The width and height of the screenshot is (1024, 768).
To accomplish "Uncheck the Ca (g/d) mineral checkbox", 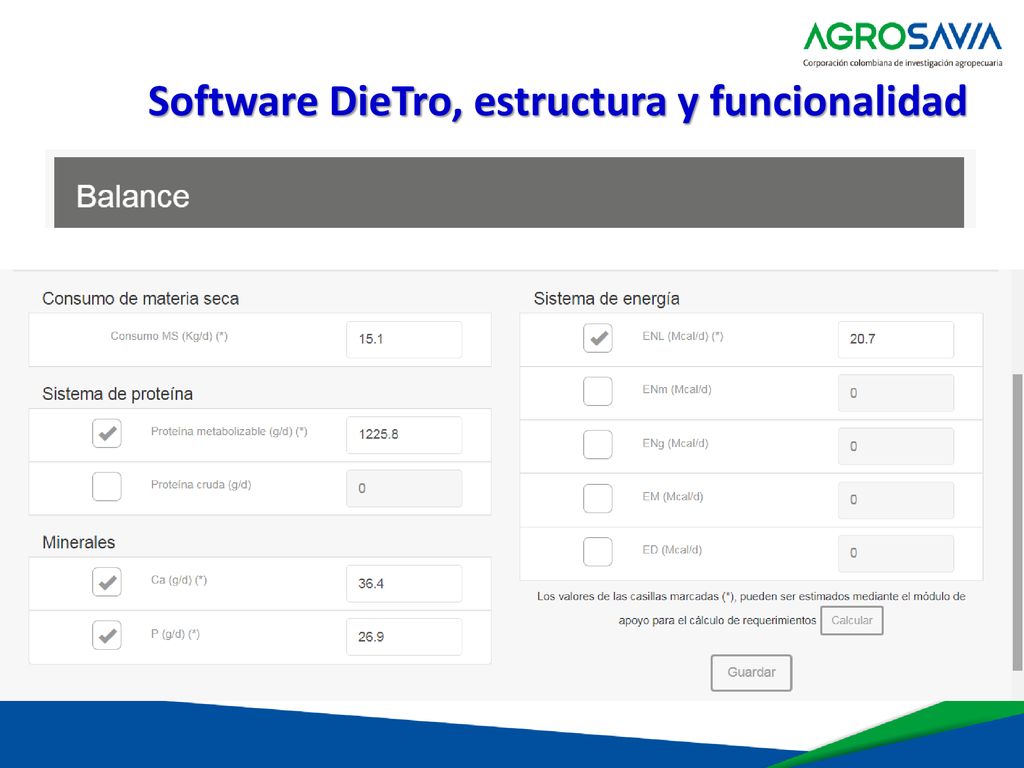I will coord(106,582).
